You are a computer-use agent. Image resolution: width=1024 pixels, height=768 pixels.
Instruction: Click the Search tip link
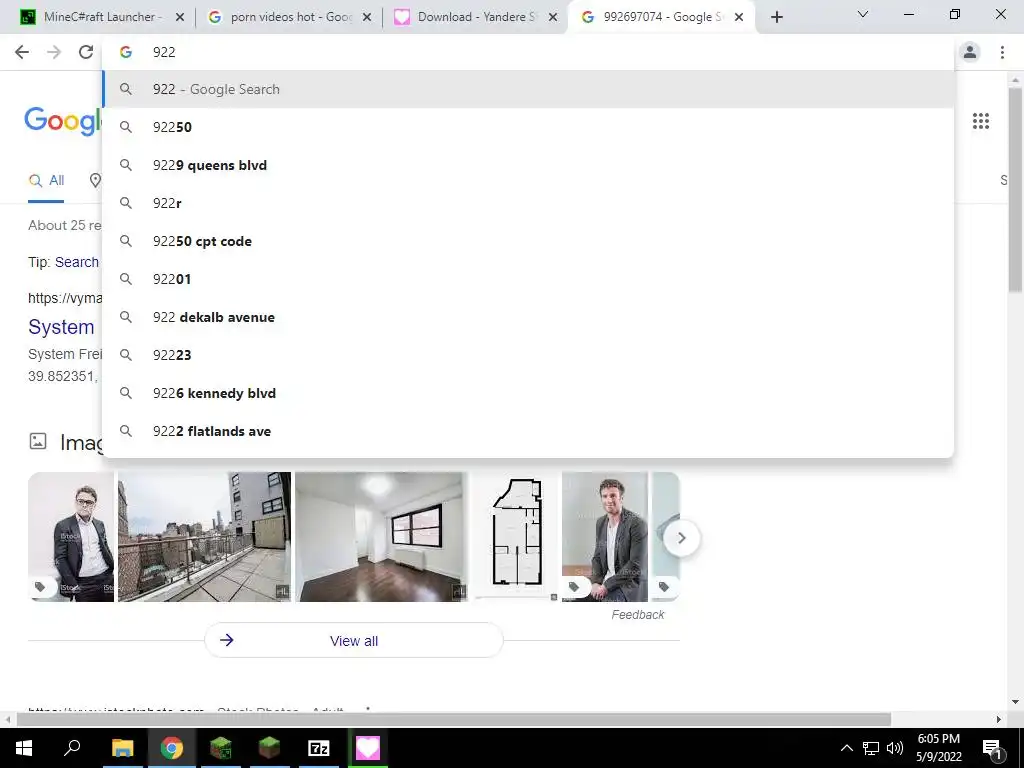coord(77,262)
